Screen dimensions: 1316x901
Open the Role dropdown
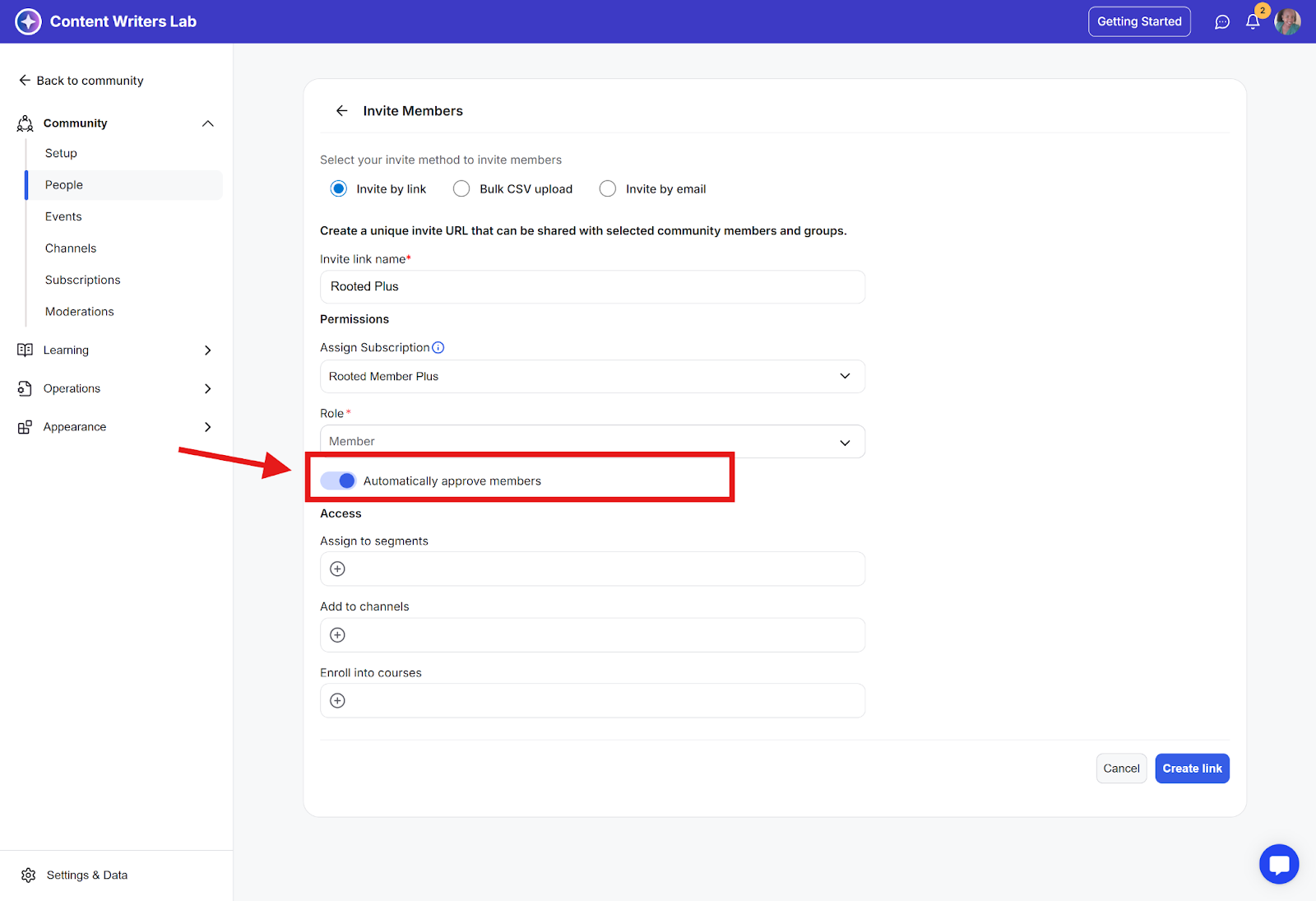592,442
